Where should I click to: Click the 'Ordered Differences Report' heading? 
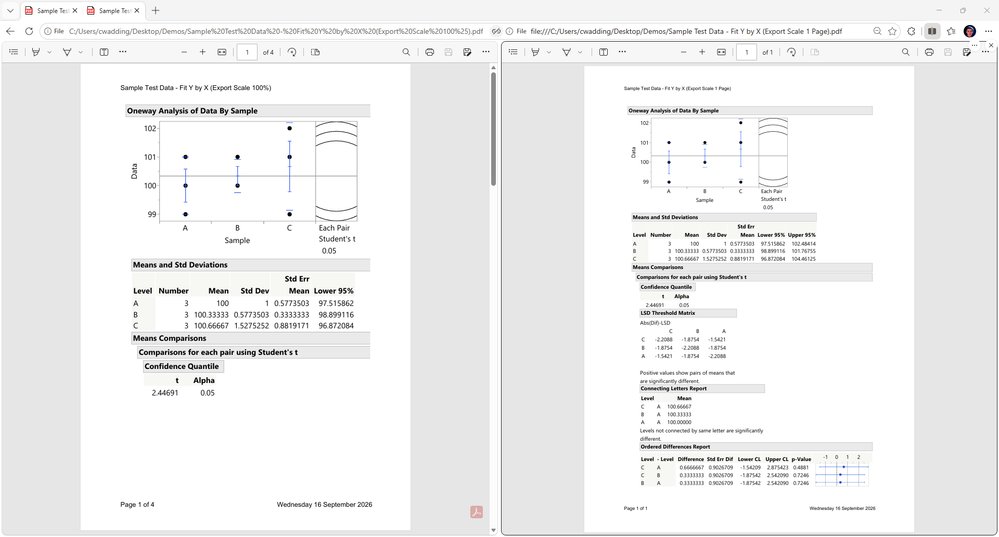coord(756,447)
